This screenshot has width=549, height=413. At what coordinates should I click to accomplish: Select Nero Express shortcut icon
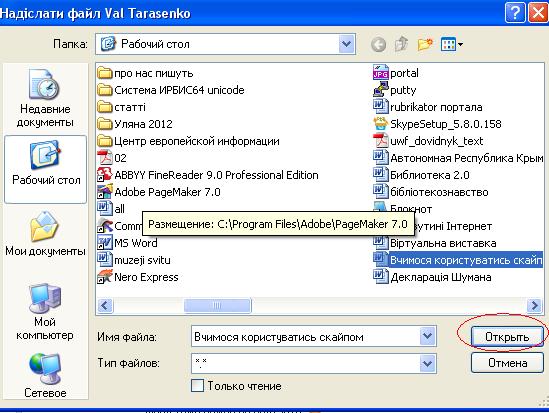tap(104, 277)
